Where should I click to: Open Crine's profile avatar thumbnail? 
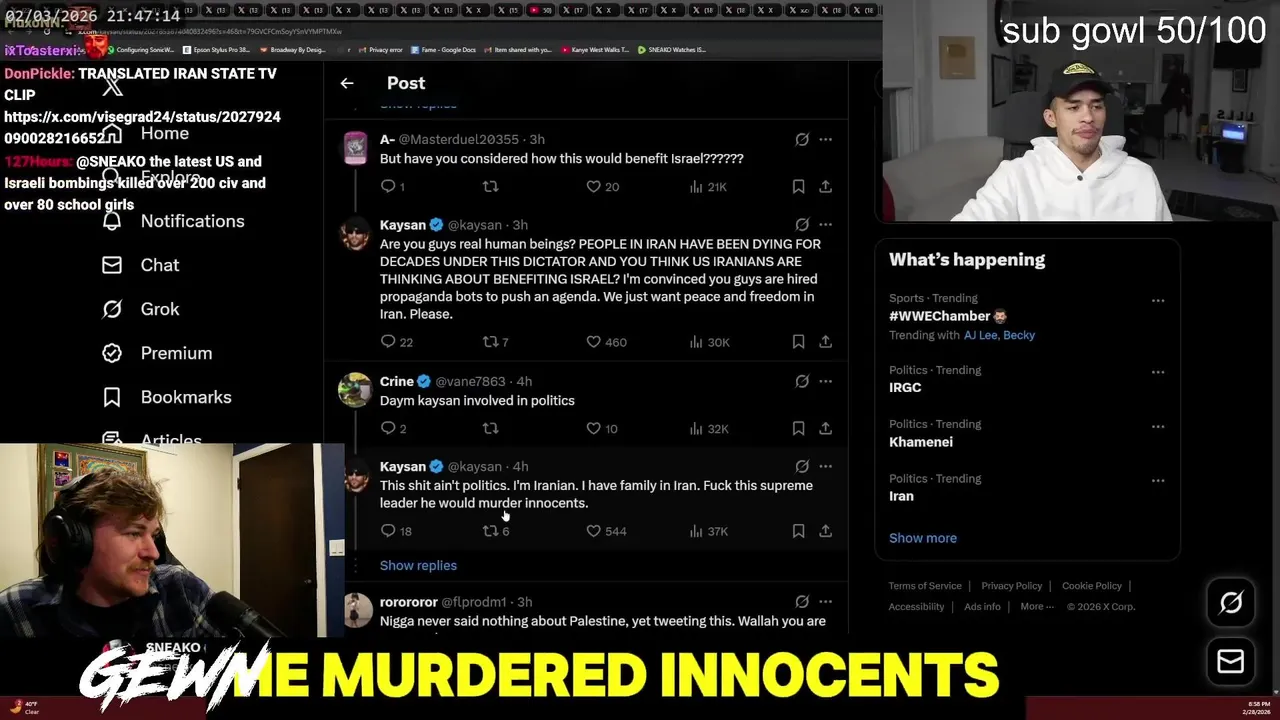coord(355,390)
